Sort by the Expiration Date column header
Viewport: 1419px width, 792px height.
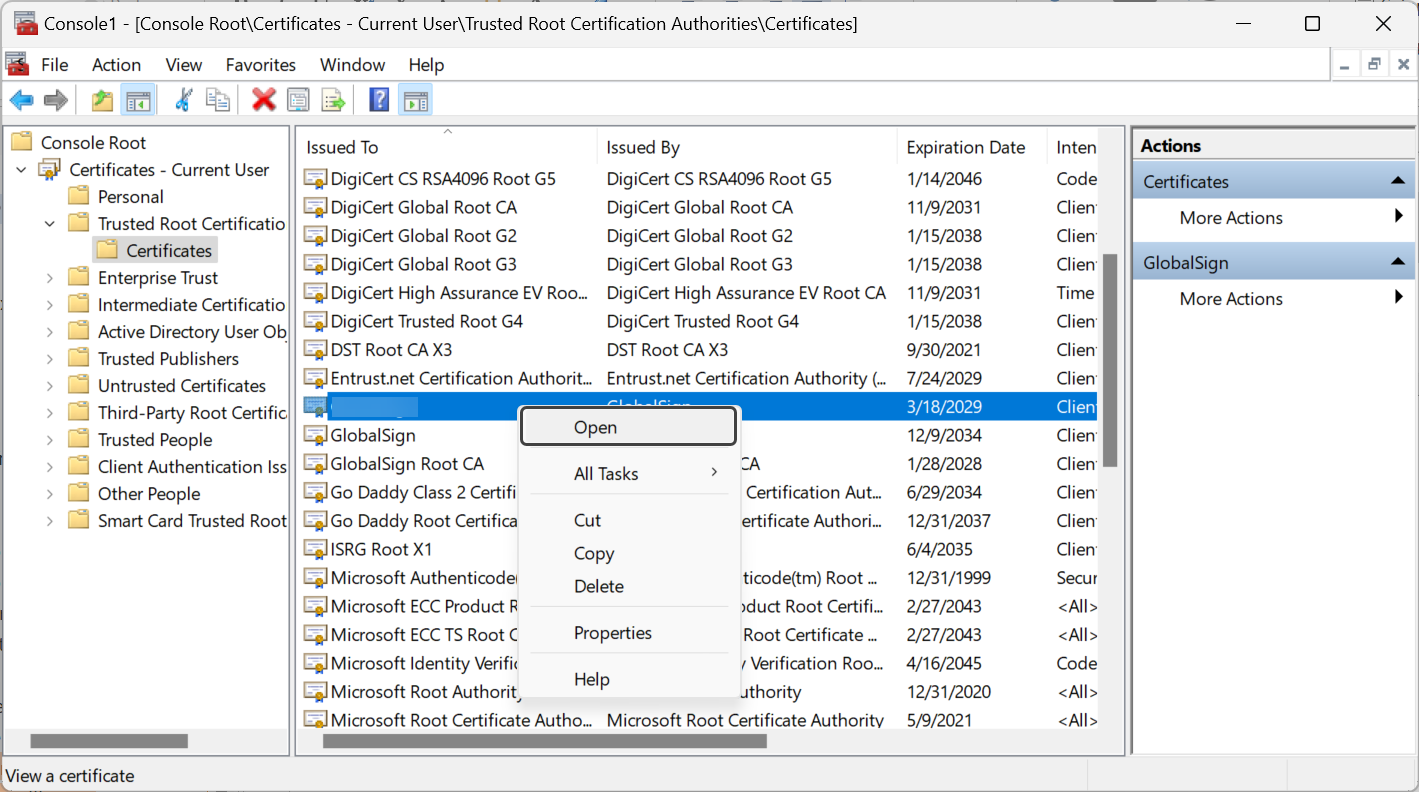tap(972, 147)
